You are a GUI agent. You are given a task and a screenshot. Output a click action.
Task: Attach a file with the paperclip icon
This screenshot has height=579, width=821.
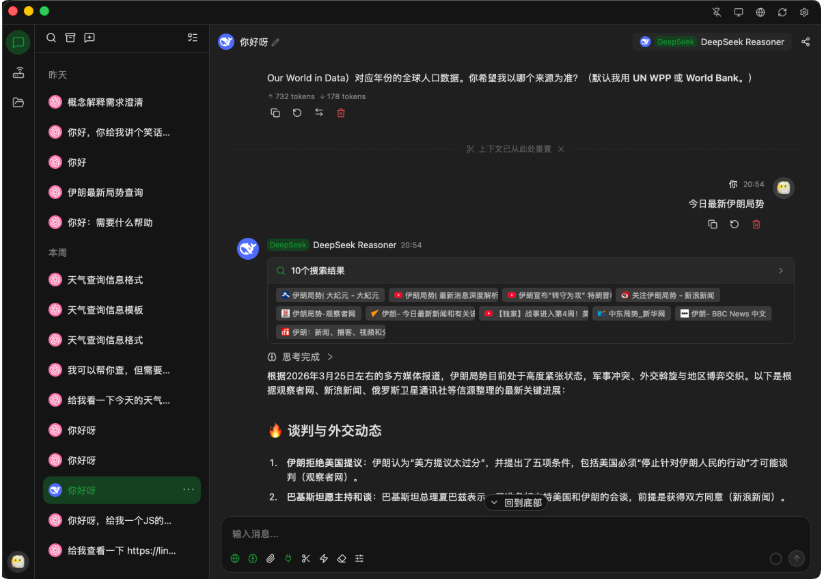[270, 559]
